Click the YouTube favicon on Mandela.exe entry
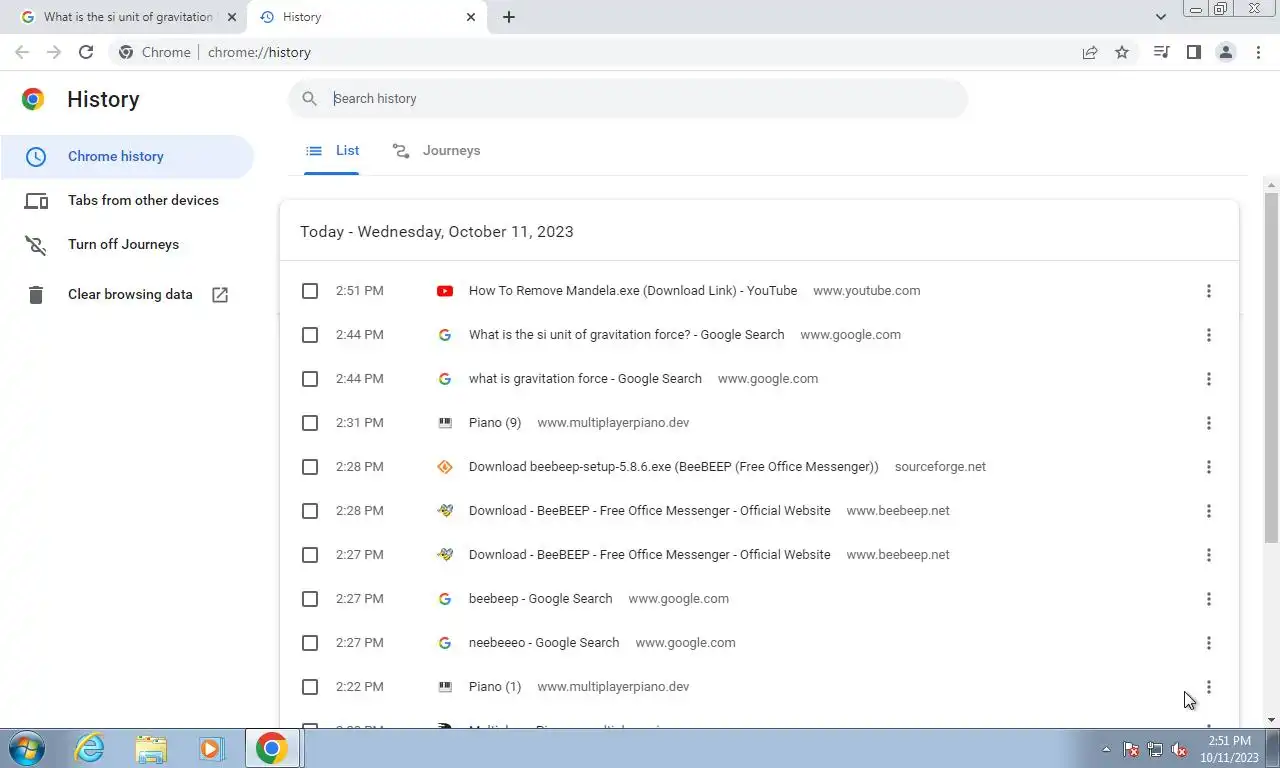 (x=445, y=291)
